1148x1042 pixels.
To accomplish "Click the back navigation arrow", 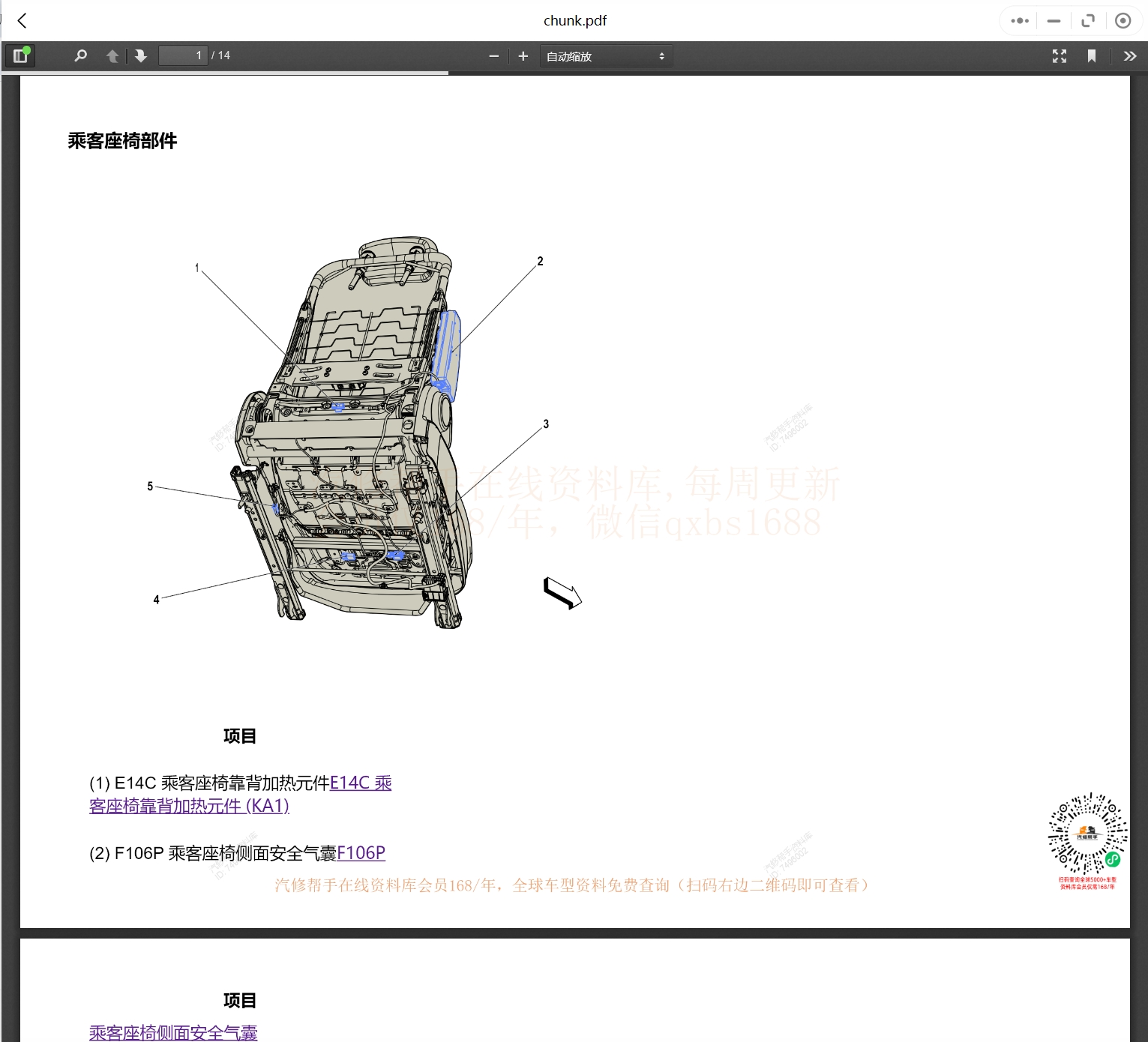I will [22, 20].
